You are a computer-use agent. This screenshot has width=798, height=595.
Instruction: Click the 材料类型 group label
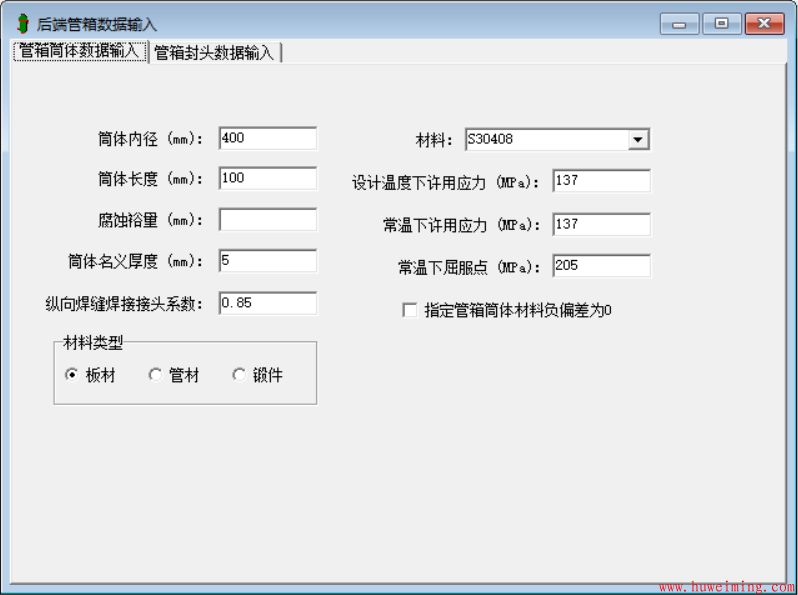pyautogui.click(x=93, y=343)
